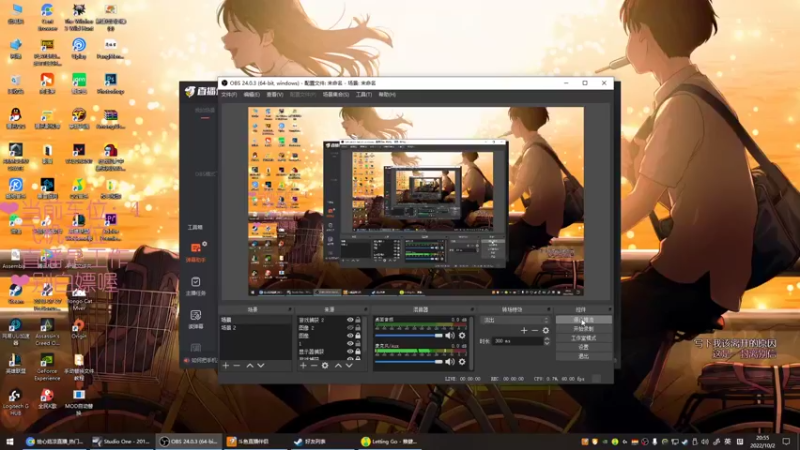This screenshot has height=450, width=800.
Task: Open transition properties gear icon
Action: 545,331
